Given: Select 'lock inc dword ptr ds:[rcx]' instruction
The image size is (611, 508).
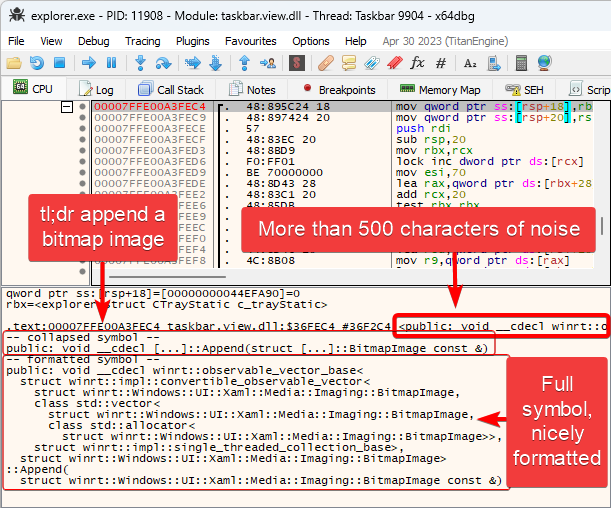Looking at the screenshot, I should pos(489,161).
